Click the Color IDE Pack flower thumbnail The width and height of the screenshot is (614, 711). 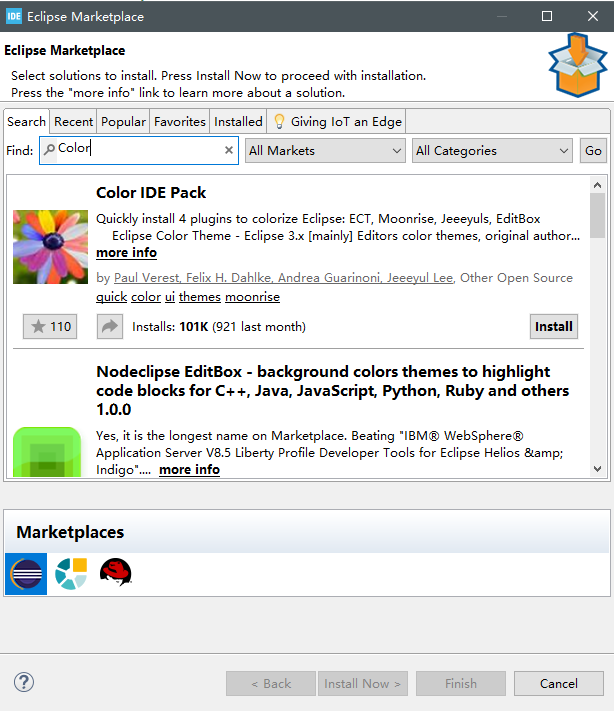[x=50, y=247]
